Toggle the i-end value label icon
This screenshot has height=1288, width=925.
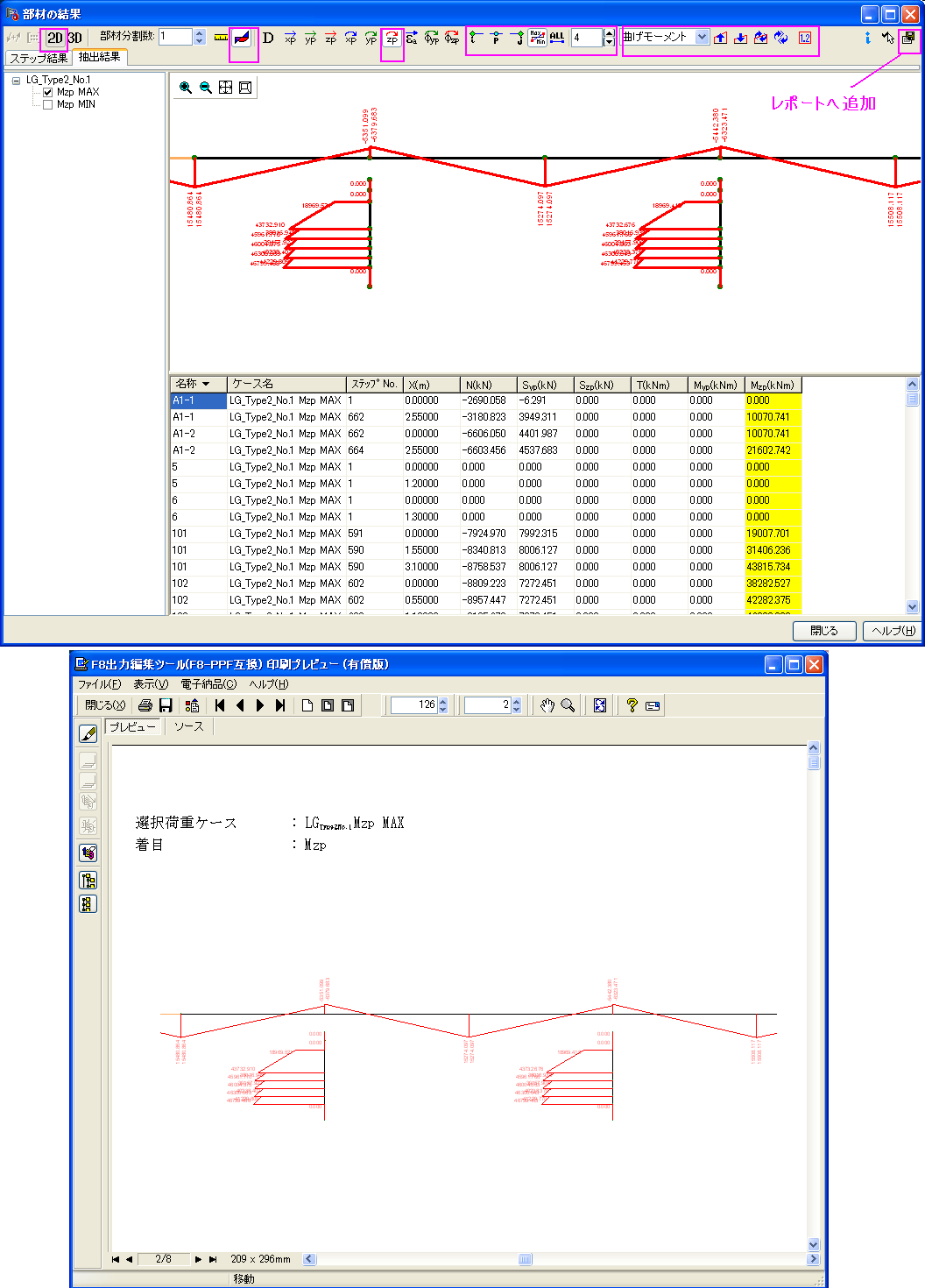476,38
